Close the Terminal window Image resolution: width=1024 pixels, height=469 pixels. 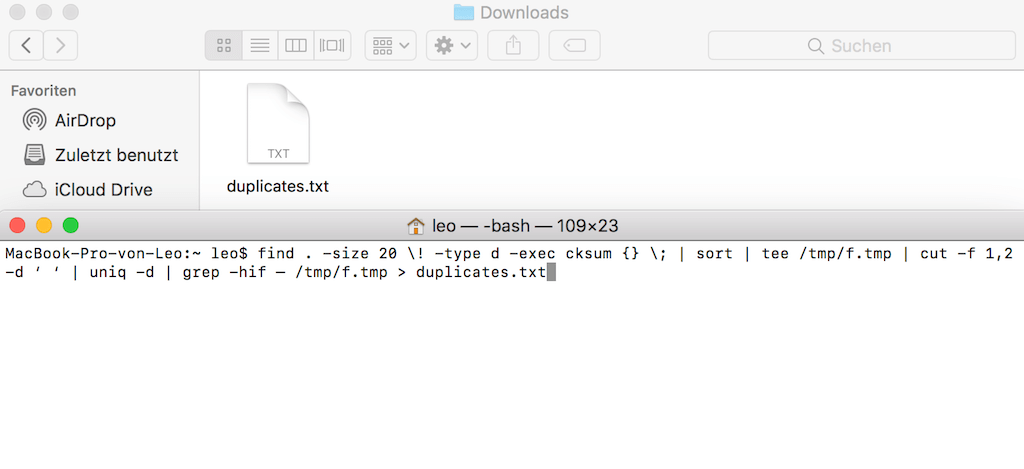tap(18, 226)
